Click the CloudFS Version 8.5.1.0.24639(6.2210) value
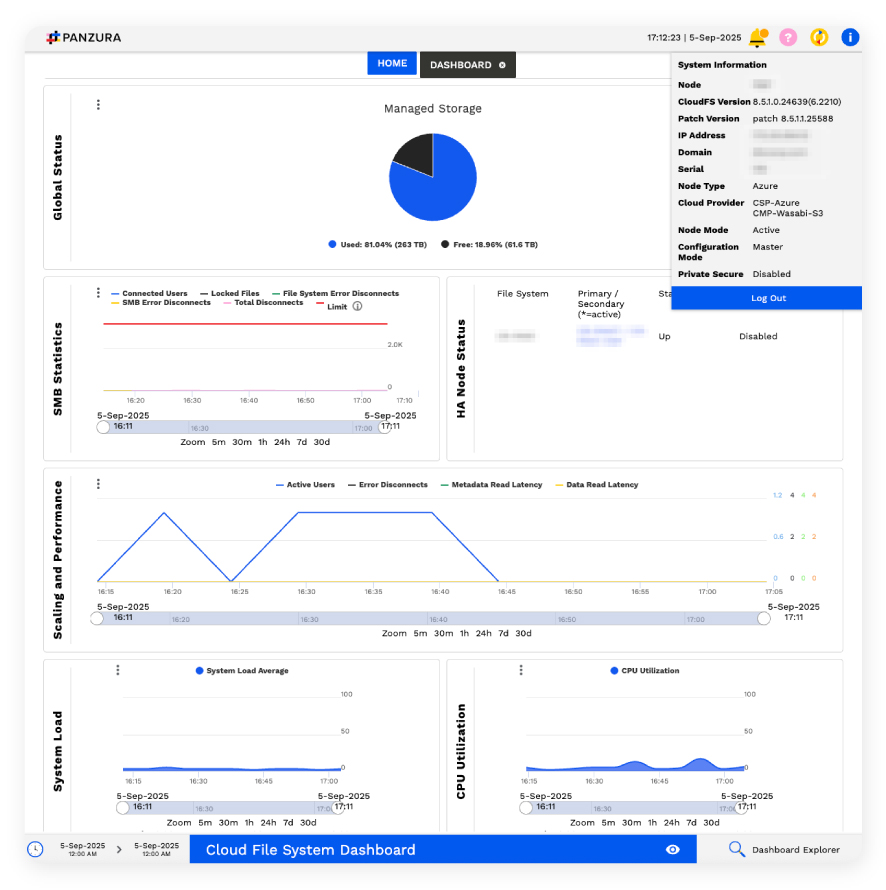This screenshot has height=890, width=886. [x=797, y=102]
